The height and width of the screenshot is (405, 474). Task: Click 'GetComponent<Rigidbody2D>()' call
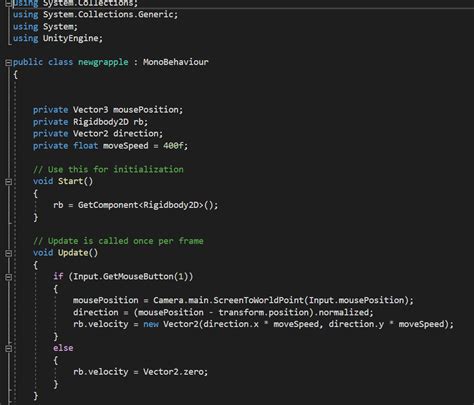click(x=145, y=205)
